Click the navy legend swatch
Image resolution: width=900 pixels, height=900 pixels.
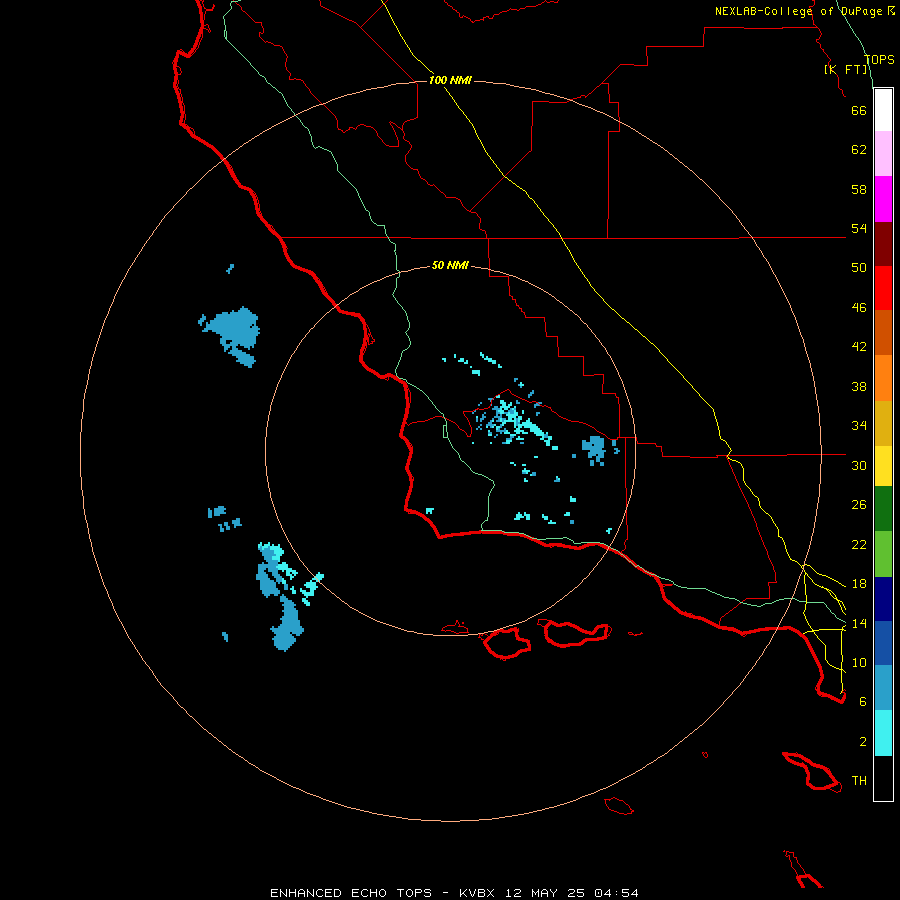coord(883,599)
